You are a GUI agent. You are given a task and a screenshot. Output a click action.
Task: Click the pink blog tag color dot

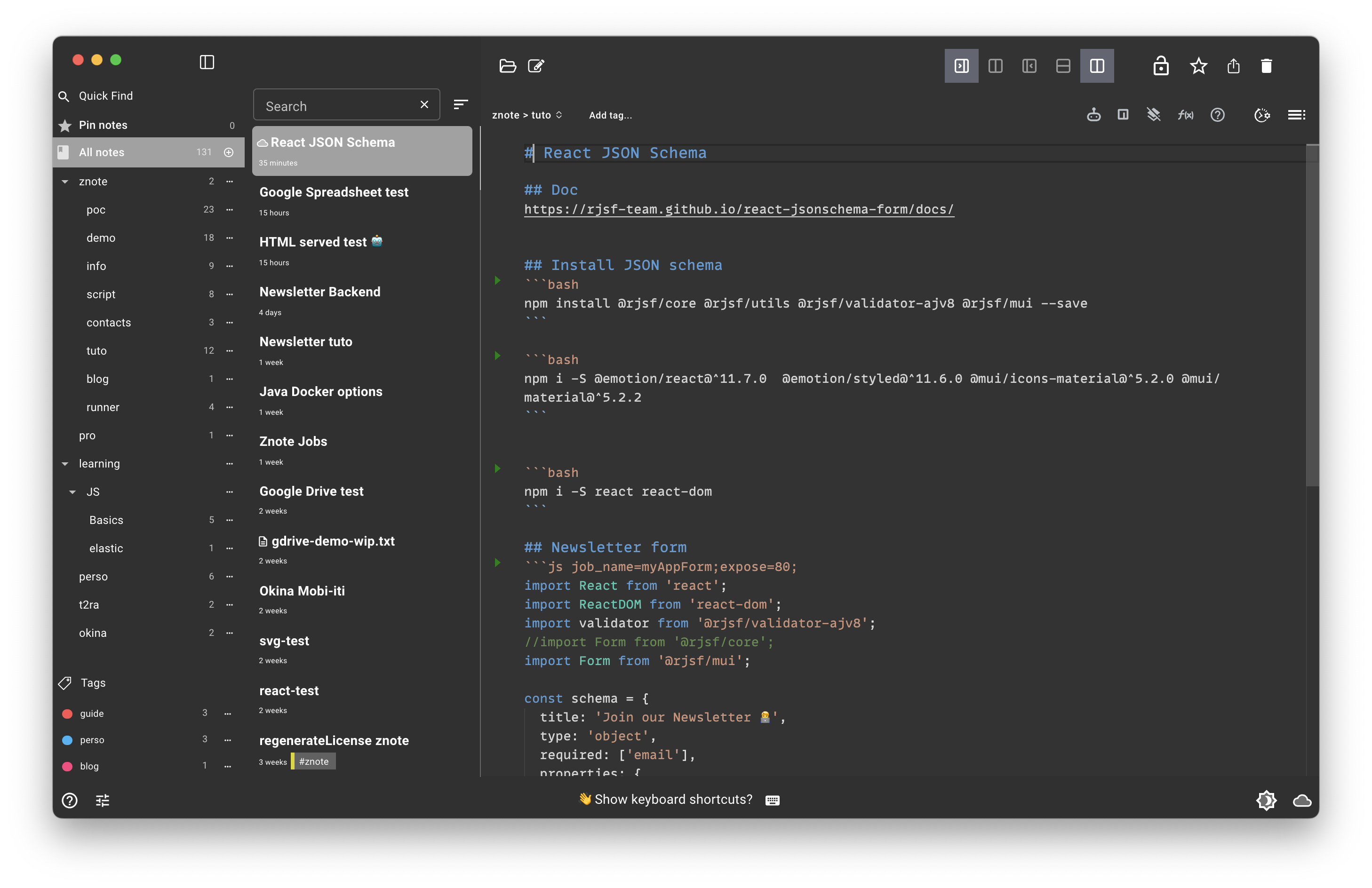click(x=67, y=766)
